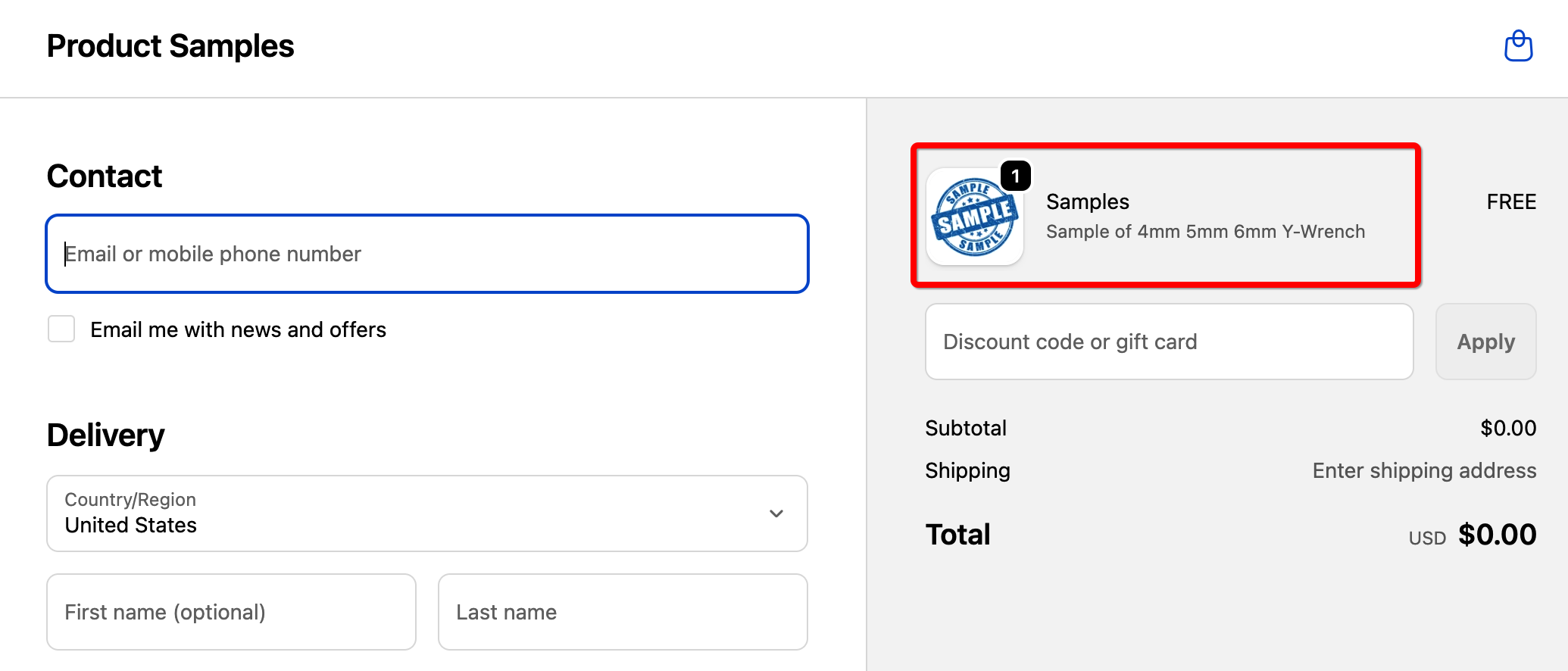Click the FREE price label
Screen dimensions: 1568x671
pos(1511,202)
